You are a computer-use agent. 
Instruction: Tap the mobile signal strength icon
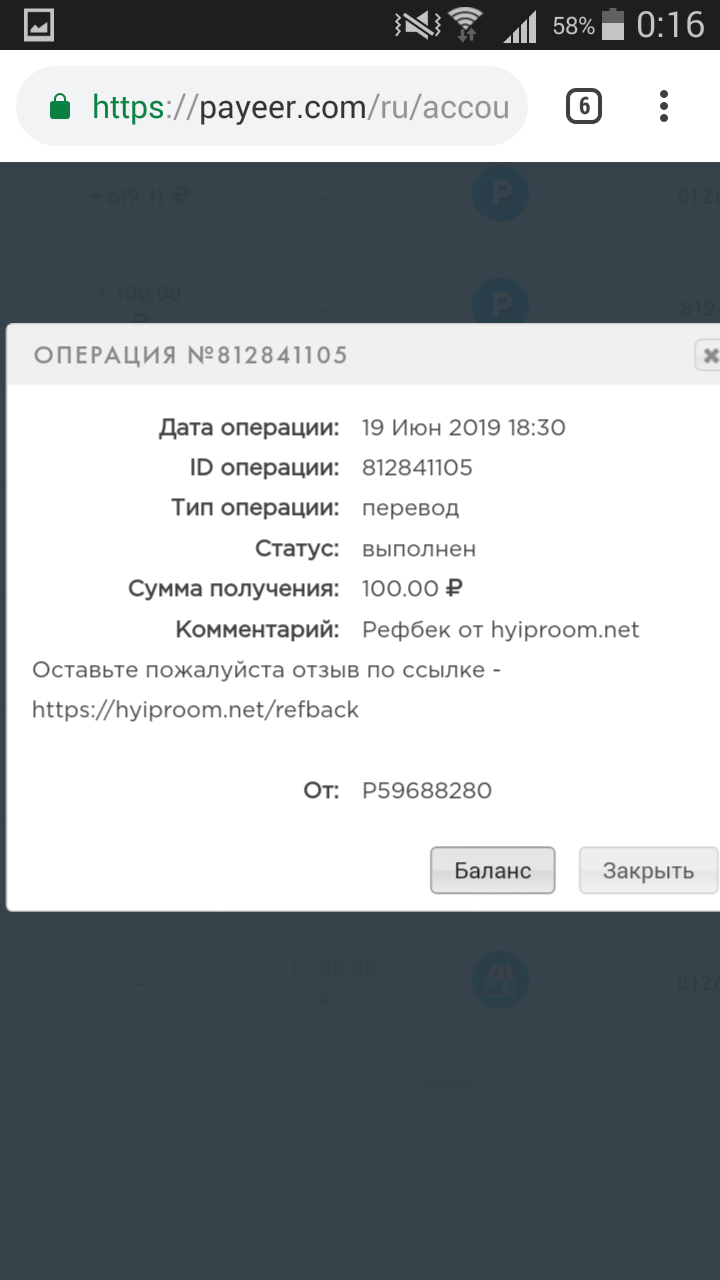pyautogui.click(x=519, y=27)
